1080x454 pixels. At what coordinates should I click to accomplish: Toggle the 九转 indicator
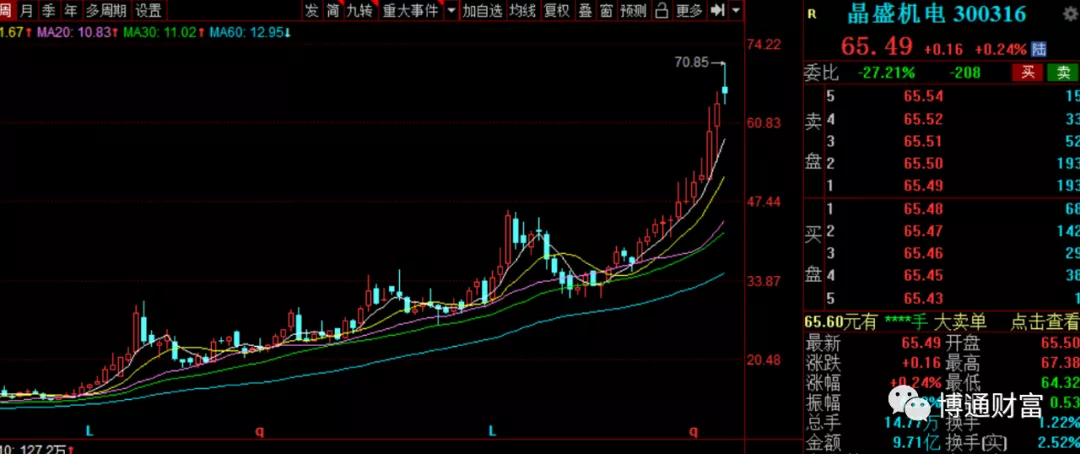click(361, 10)
